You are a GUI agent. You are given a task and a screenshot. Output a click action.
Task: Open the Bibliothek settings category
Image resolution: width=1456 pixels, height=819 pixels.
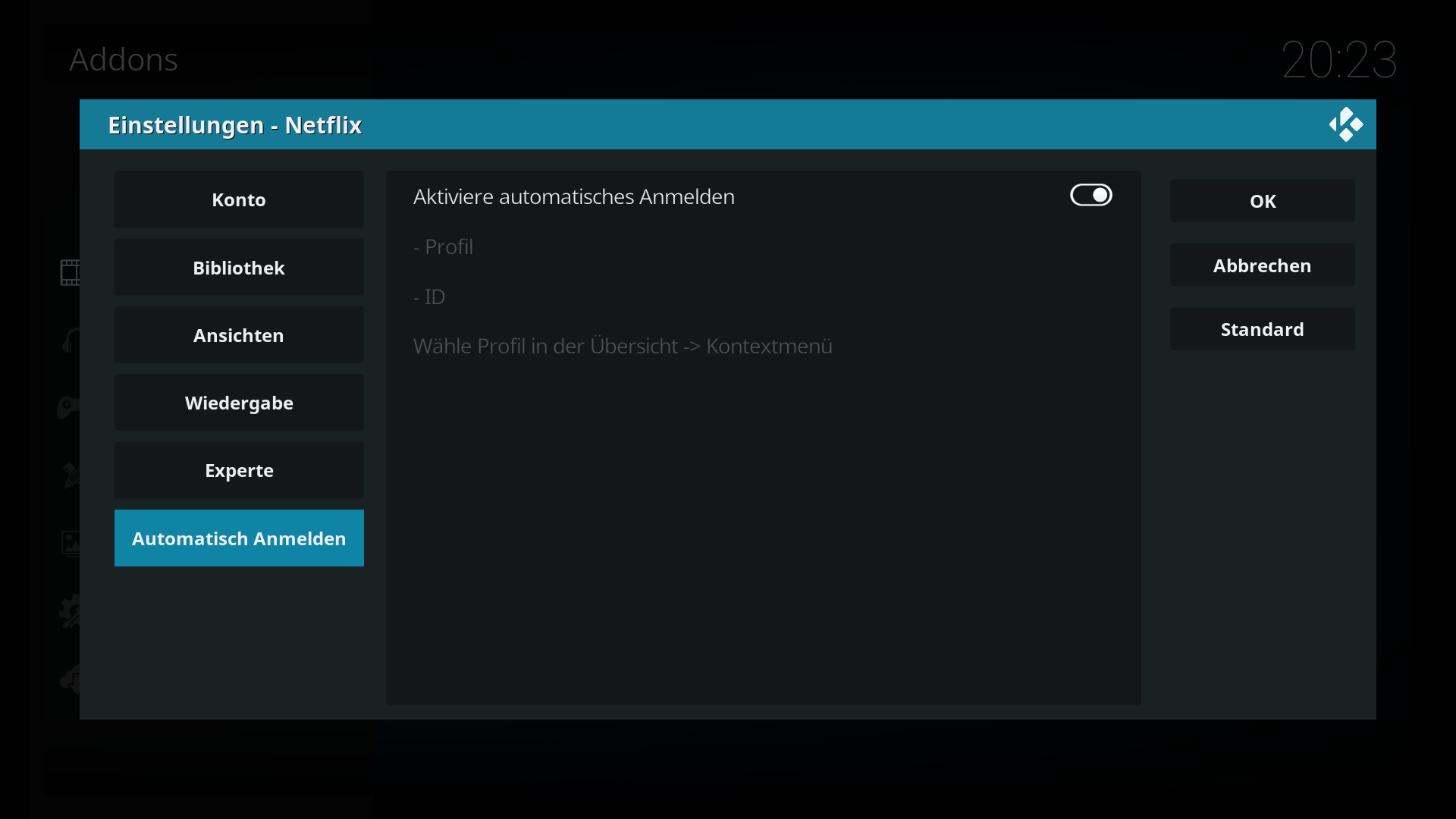click(x=239, y=268)
